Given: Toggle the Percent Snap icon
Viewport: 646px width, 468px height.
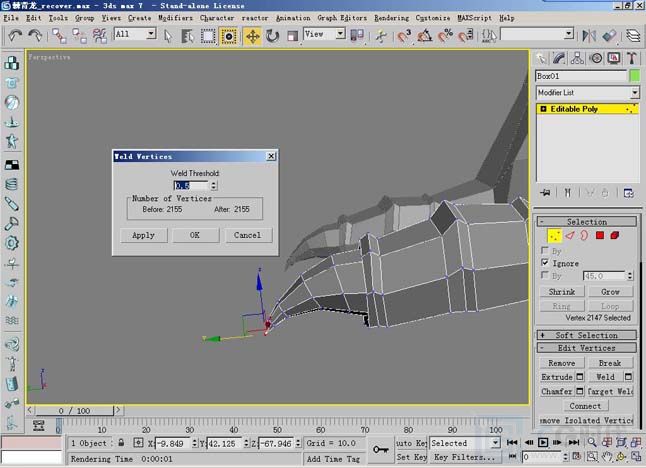Looking at the screenshot, I should pyautogui.click(x=445, y=36).
